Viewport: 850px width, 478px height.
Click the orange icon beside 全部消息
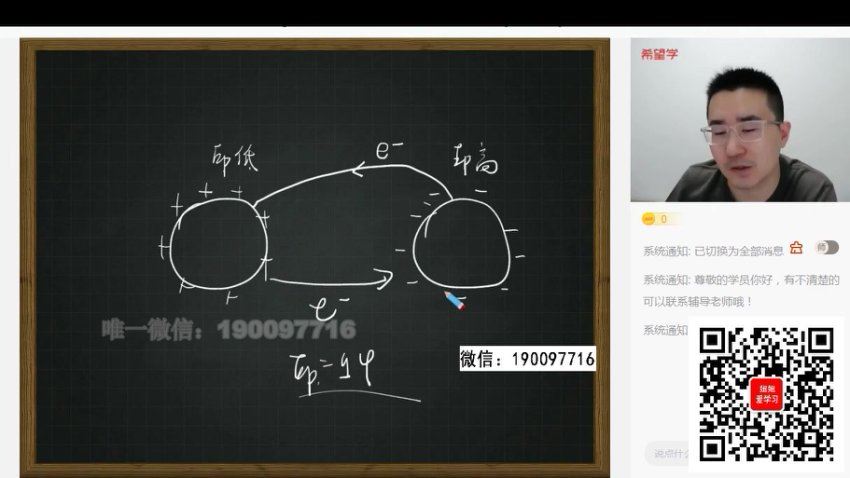[796, 248]
